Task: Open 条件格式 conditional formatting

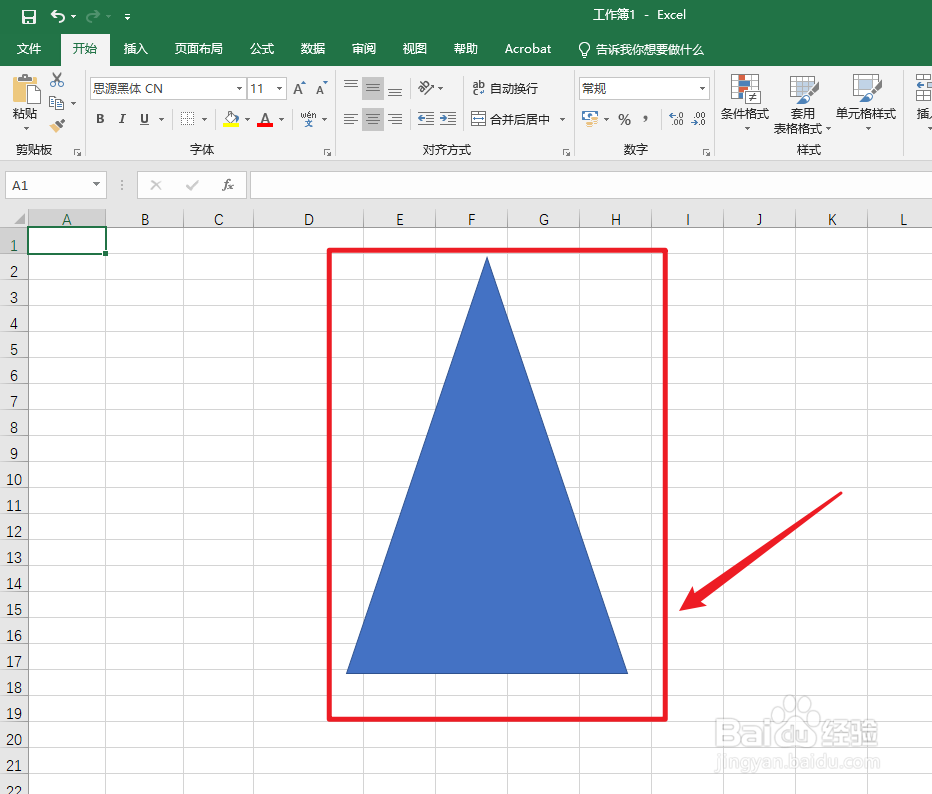Action: [745, 102]
